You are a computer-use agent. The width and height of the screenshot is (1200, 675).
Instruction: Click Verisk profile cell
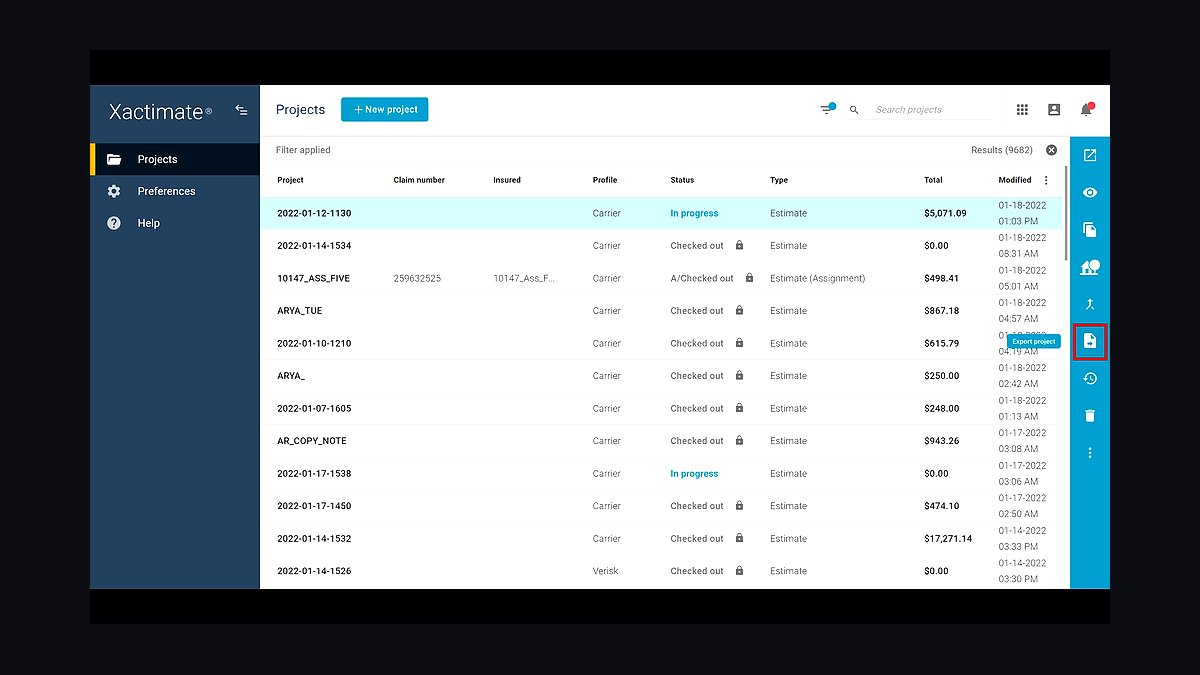coord(605,571)
